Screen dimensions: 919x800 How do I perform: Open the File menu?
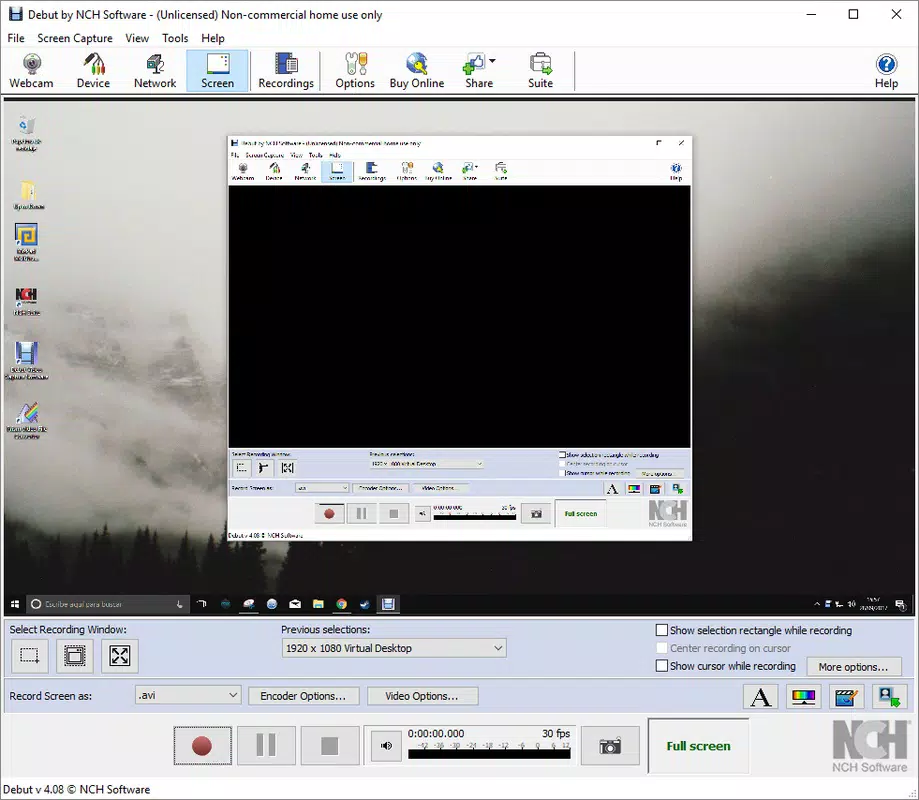pyautogui.click(x=16, y=38)
